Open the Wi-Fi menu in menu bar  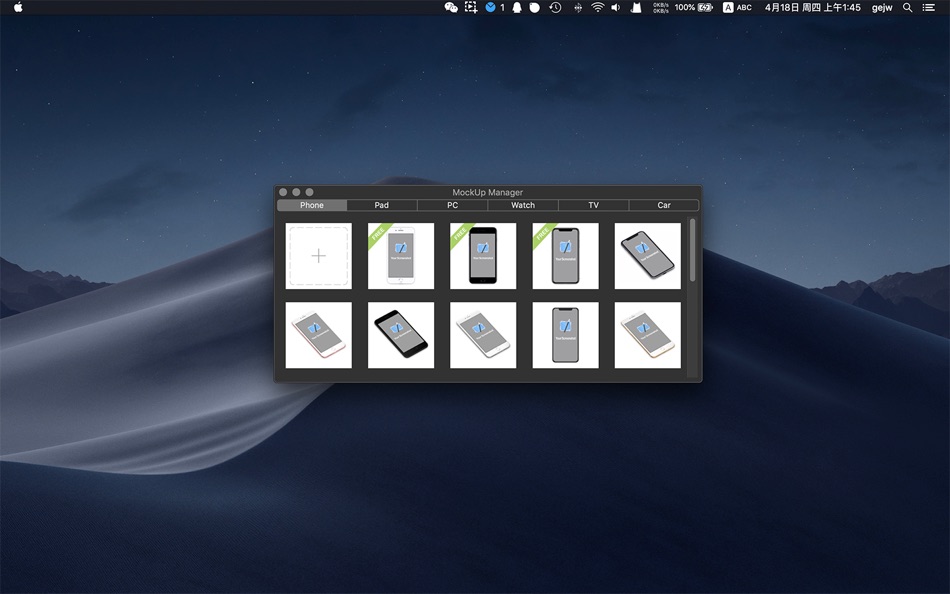597,7
